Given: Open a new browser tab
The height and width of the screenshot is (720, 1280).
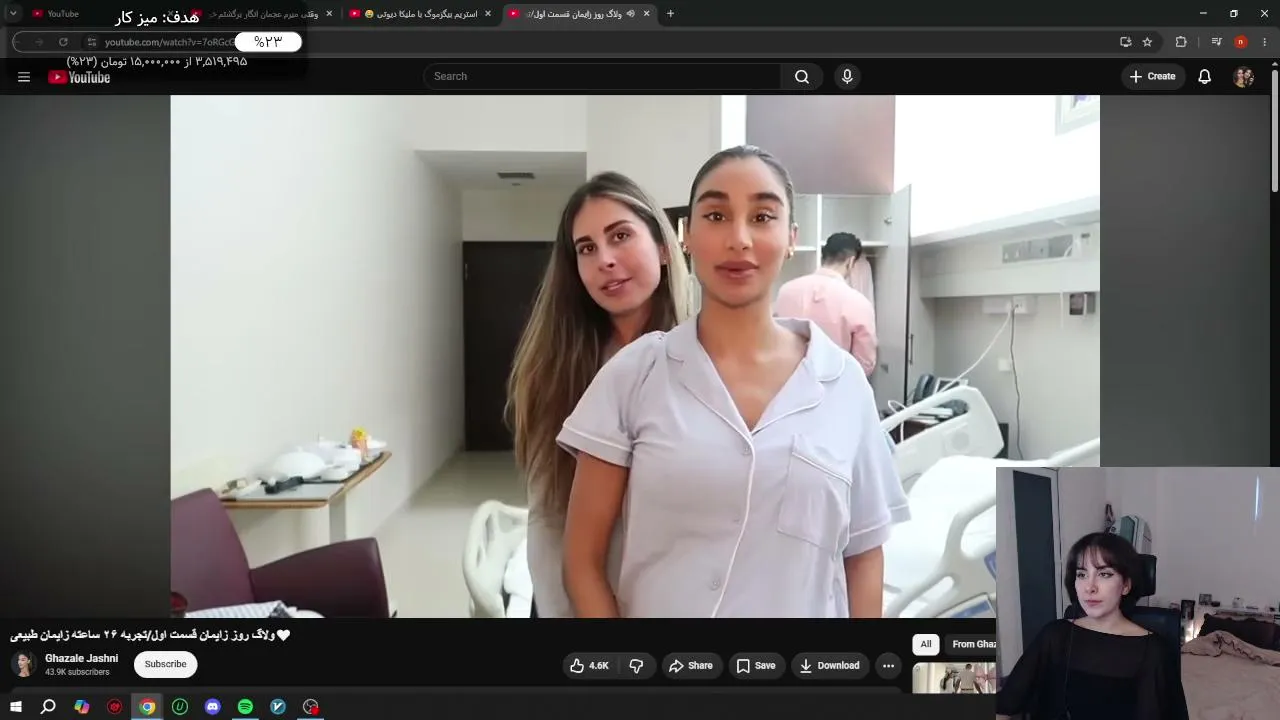Looking at the screenshot, I should pos(670,14).
